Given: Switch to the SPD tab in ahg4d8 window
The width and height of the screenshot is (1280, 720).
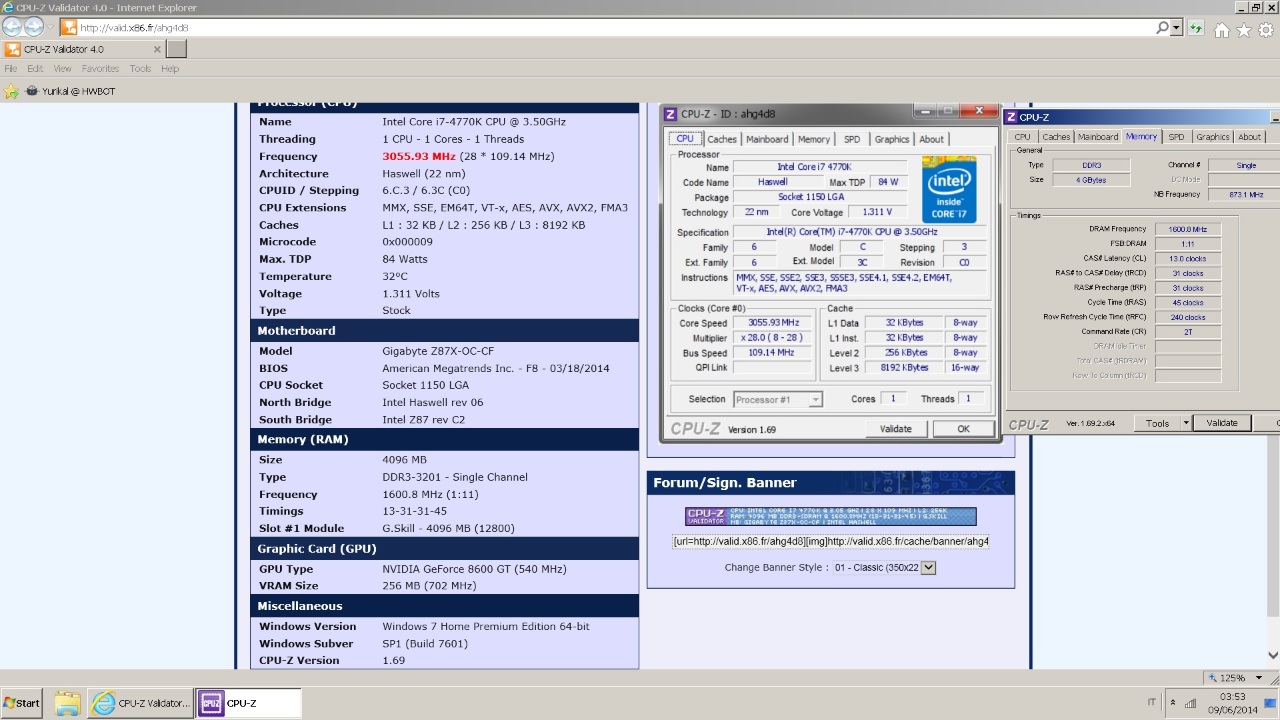Looking at the screenshot, I should point(851,139).
